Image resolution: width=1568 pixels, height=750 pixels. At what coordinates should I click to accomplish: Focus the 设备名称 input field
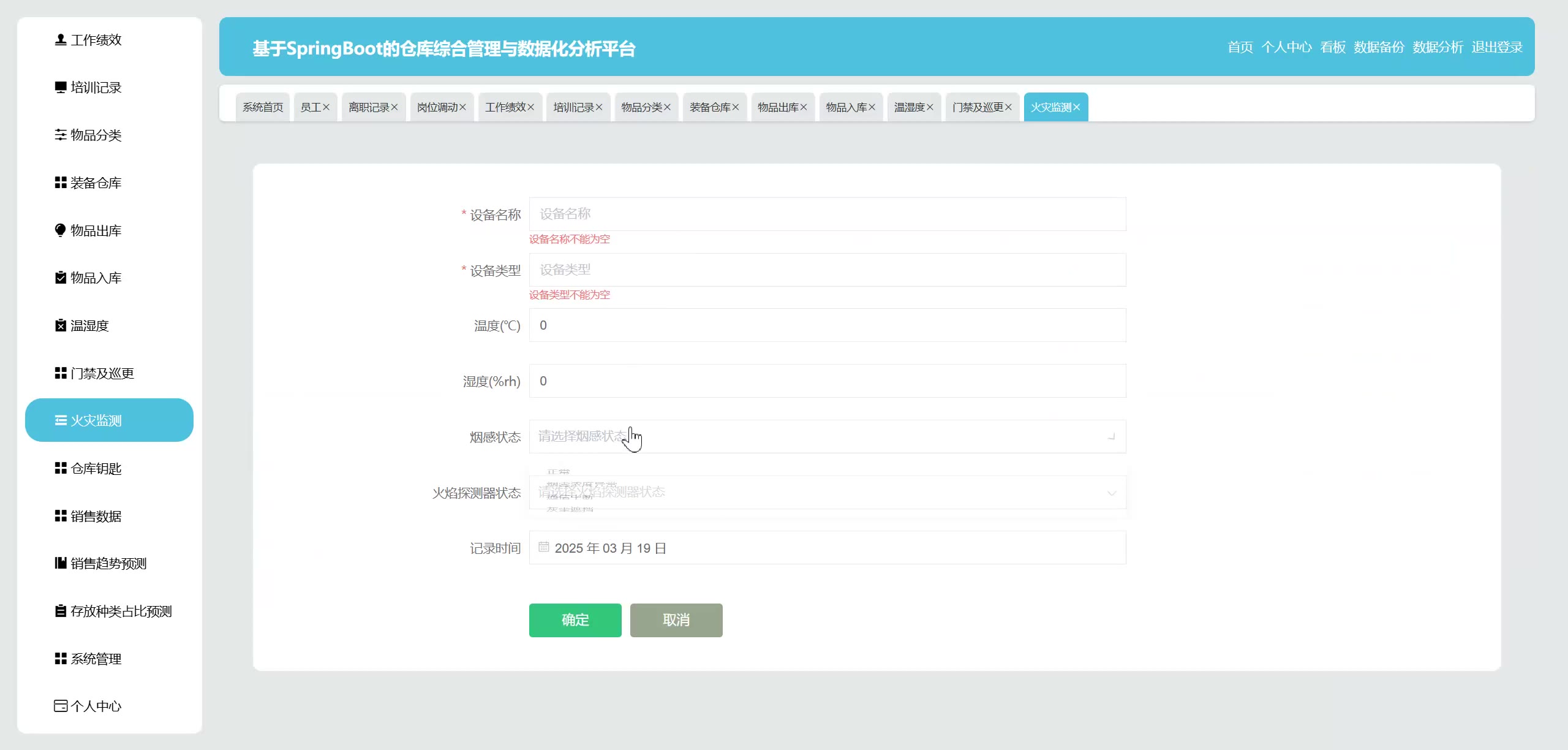pos(827,214)
